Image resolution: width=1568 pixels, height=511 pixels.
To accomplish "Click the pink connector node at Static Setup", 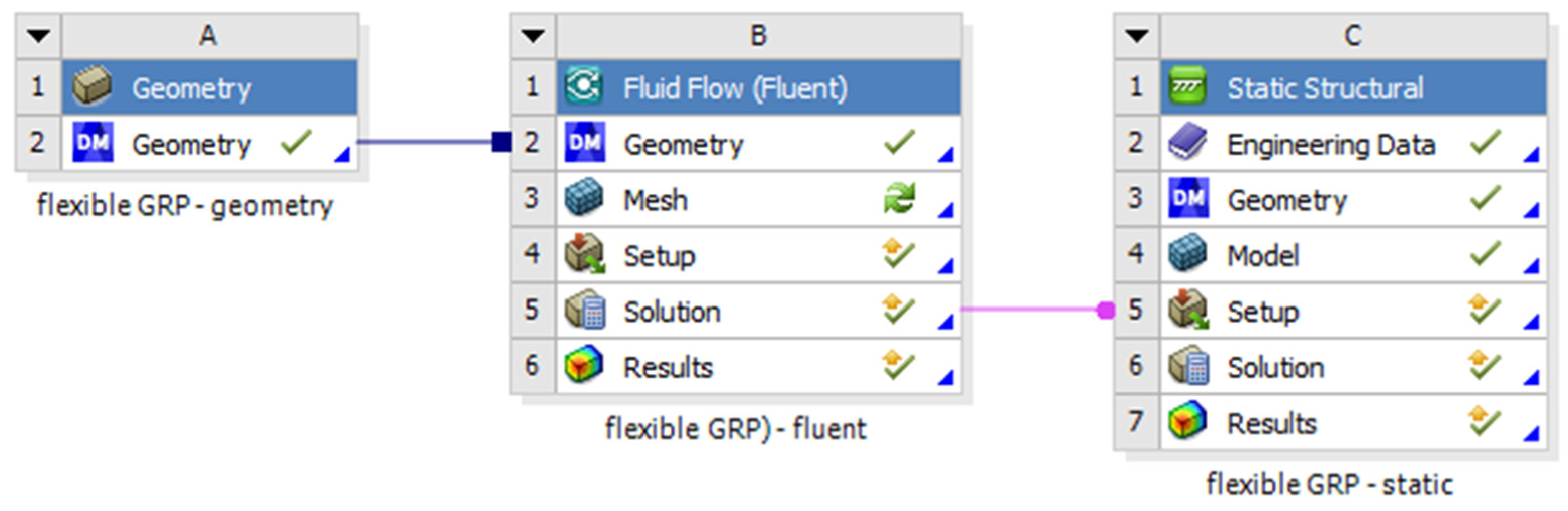I will 1106,311.
